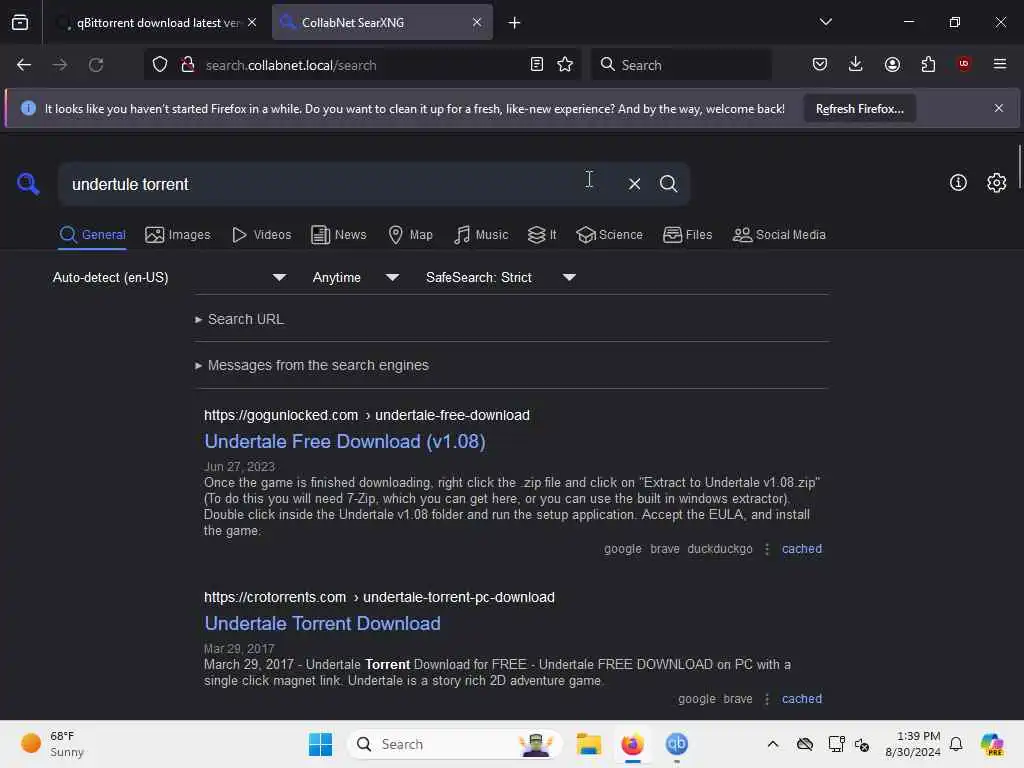
Task: Submit search with the magnifier icon
Action: tap(668, 184)
